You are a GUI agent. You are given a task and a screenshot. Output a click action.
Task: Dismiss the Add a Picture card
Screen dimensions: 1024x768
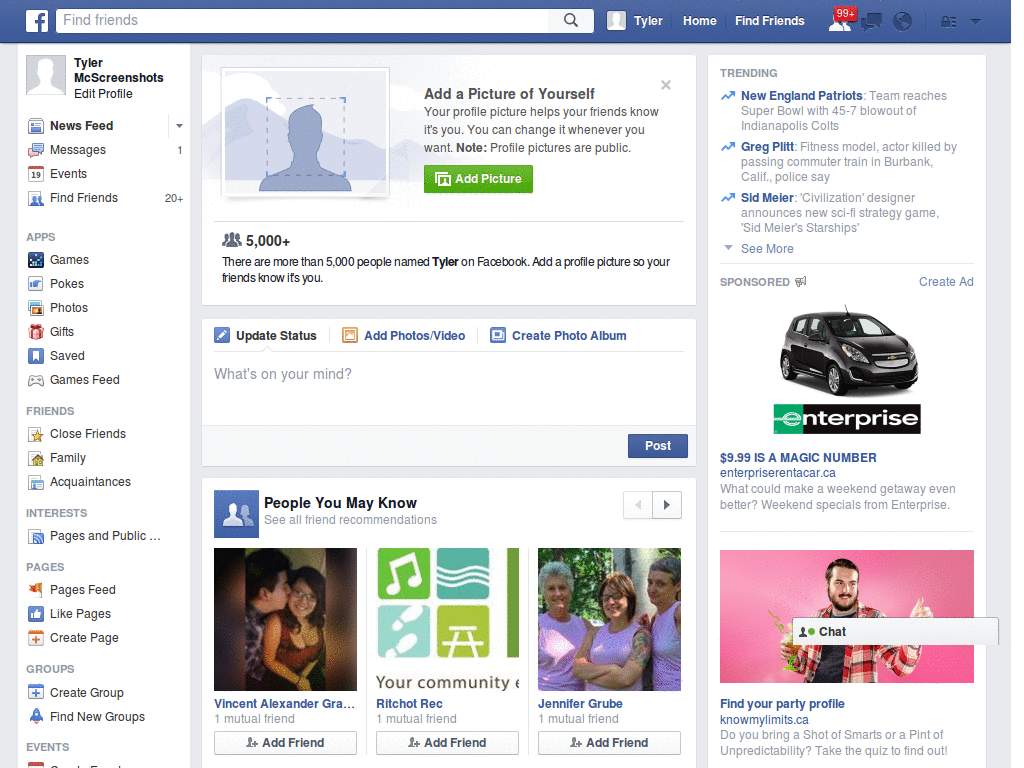(665, 85)
